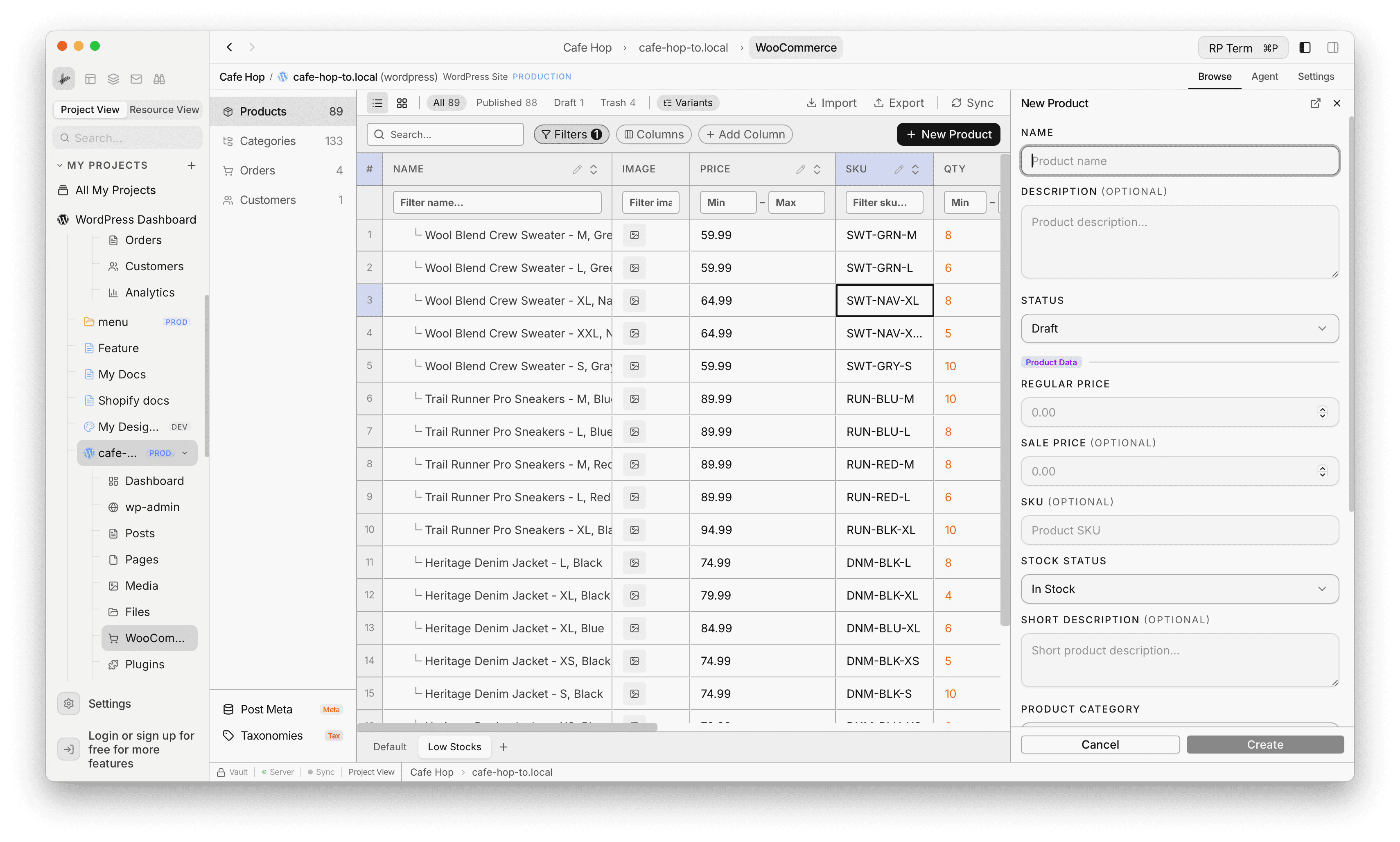Expand the cafe-... project chevron
Viewport: 1400px width, 842px height.
click(x=185, y=453)
